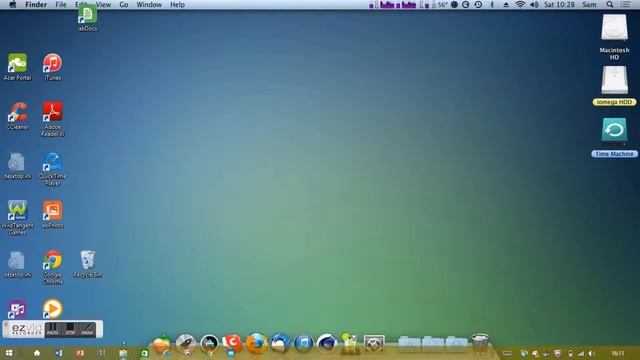The image size is (640, 360).
Task: Pause the Ezvid recording
Action: tap(52, 329)
